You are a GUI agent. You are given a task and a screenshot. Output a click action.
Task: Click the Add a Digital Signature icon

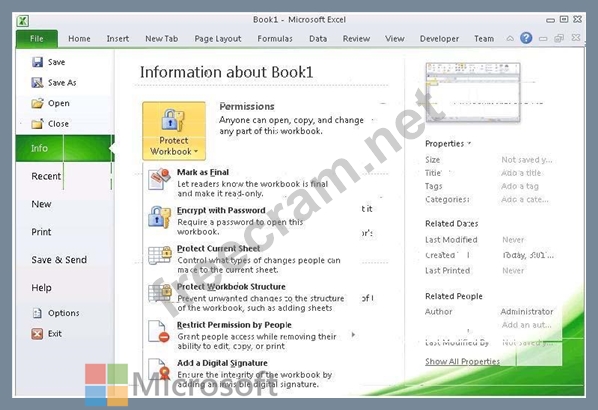[x=159, y=369]
